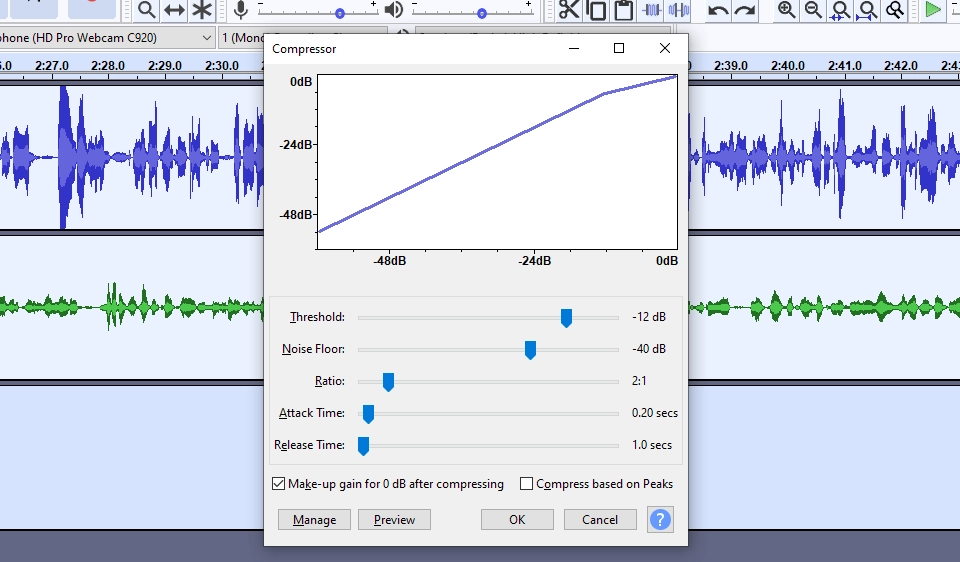Click the Zoom Out icon

point(814,10)
